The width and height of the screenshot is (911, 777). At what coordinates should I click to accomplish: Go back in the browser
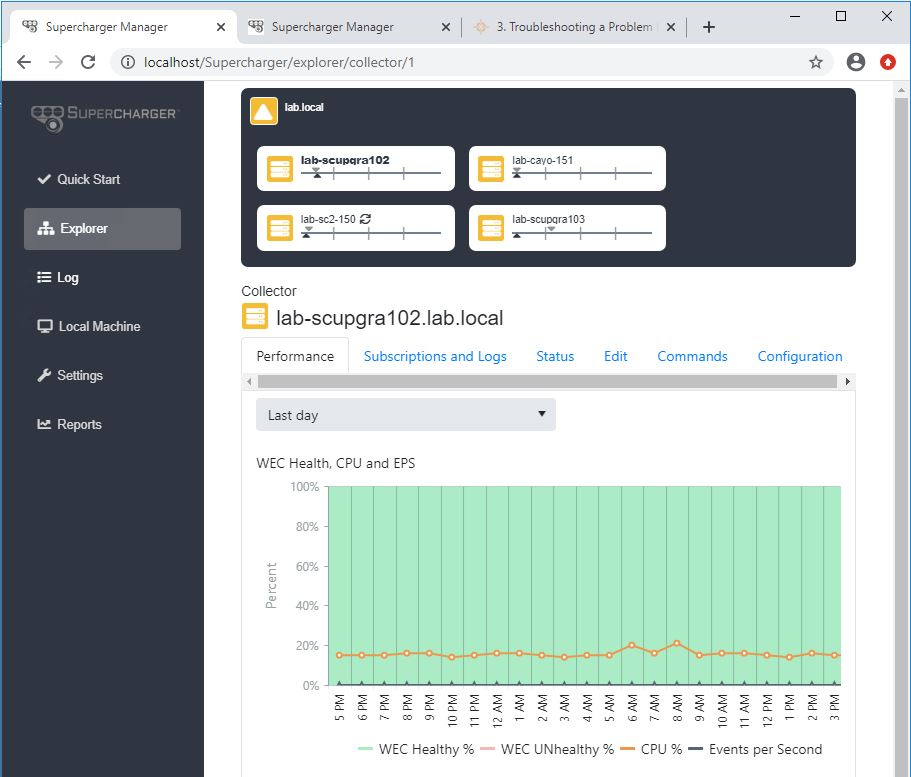click(x=24, y=62)
